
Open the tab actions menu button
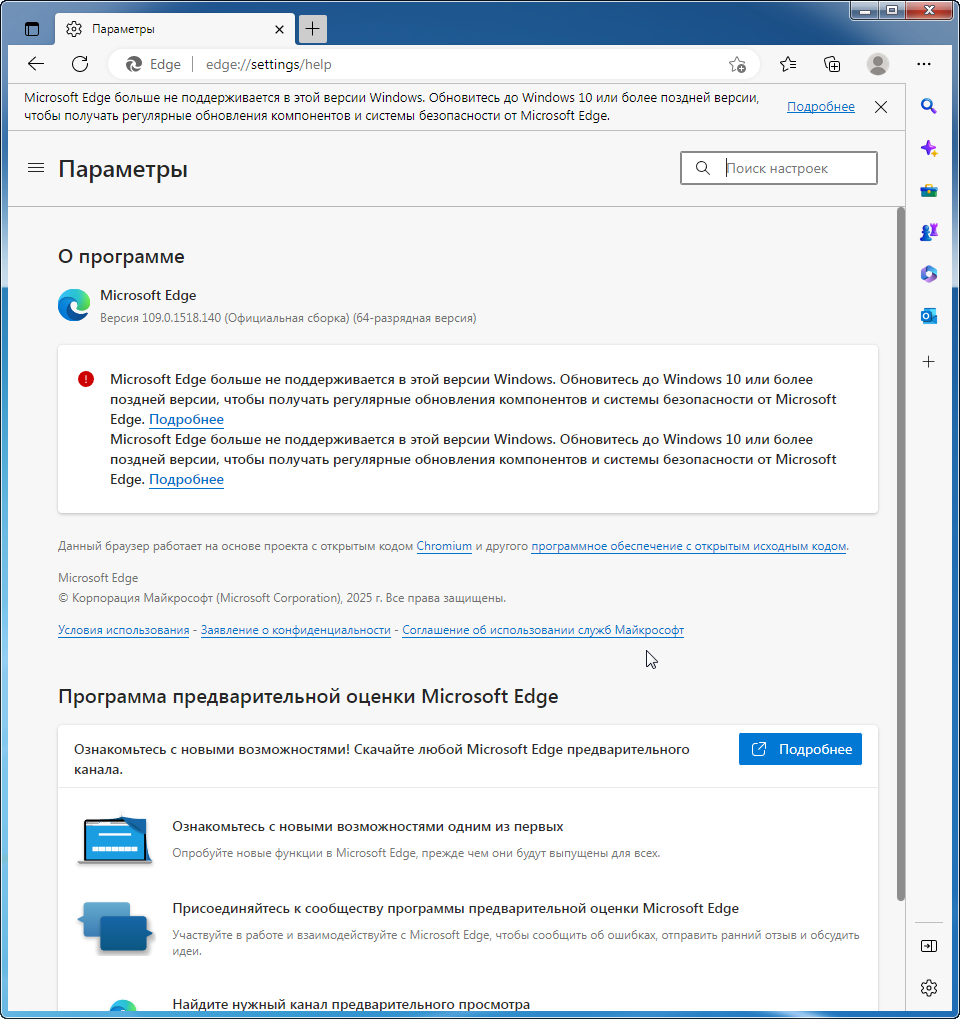coord(32,29)
